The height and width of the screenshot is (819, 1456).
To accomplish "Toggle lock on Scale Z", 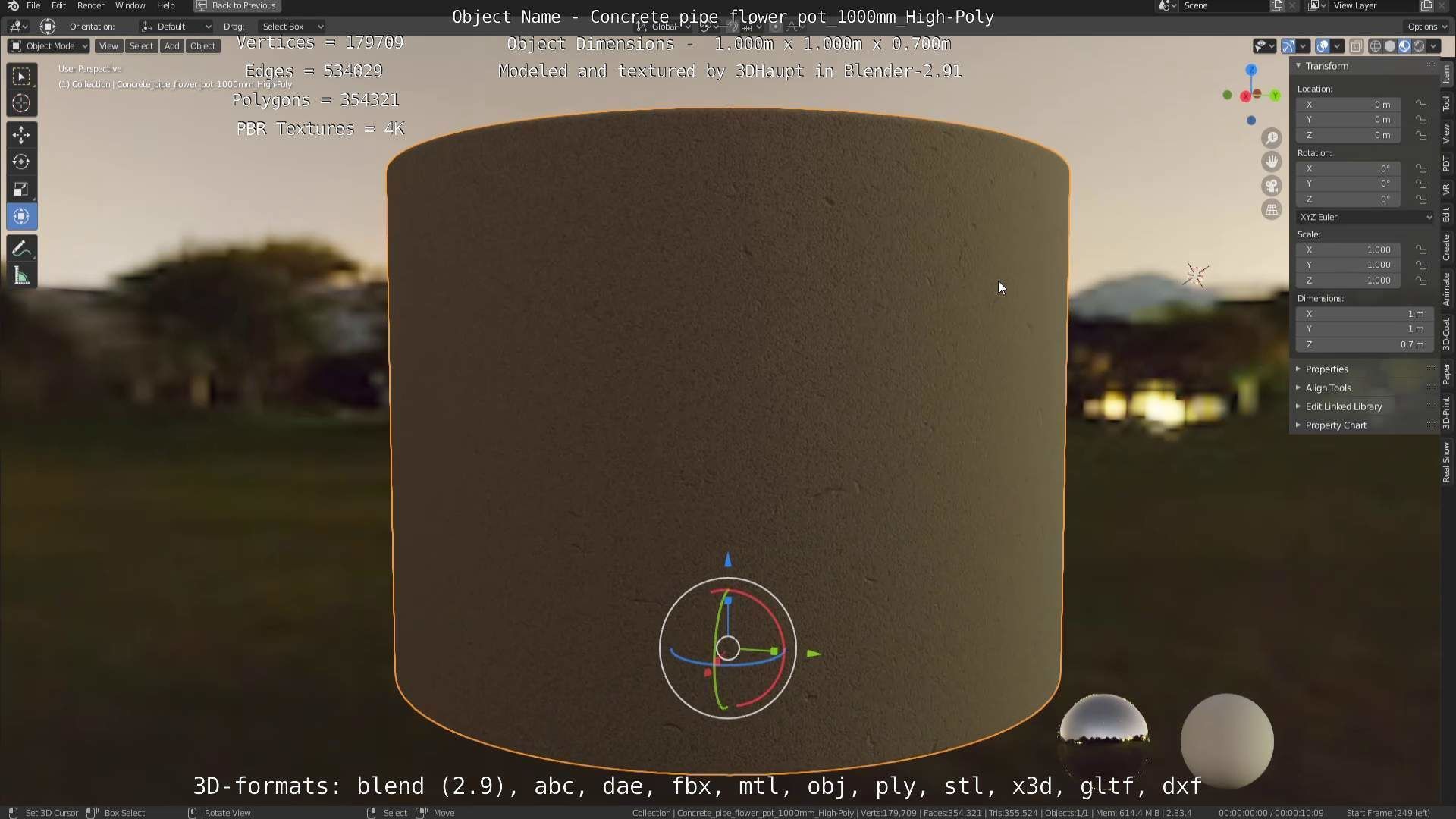I will (x=1421, y=281).
